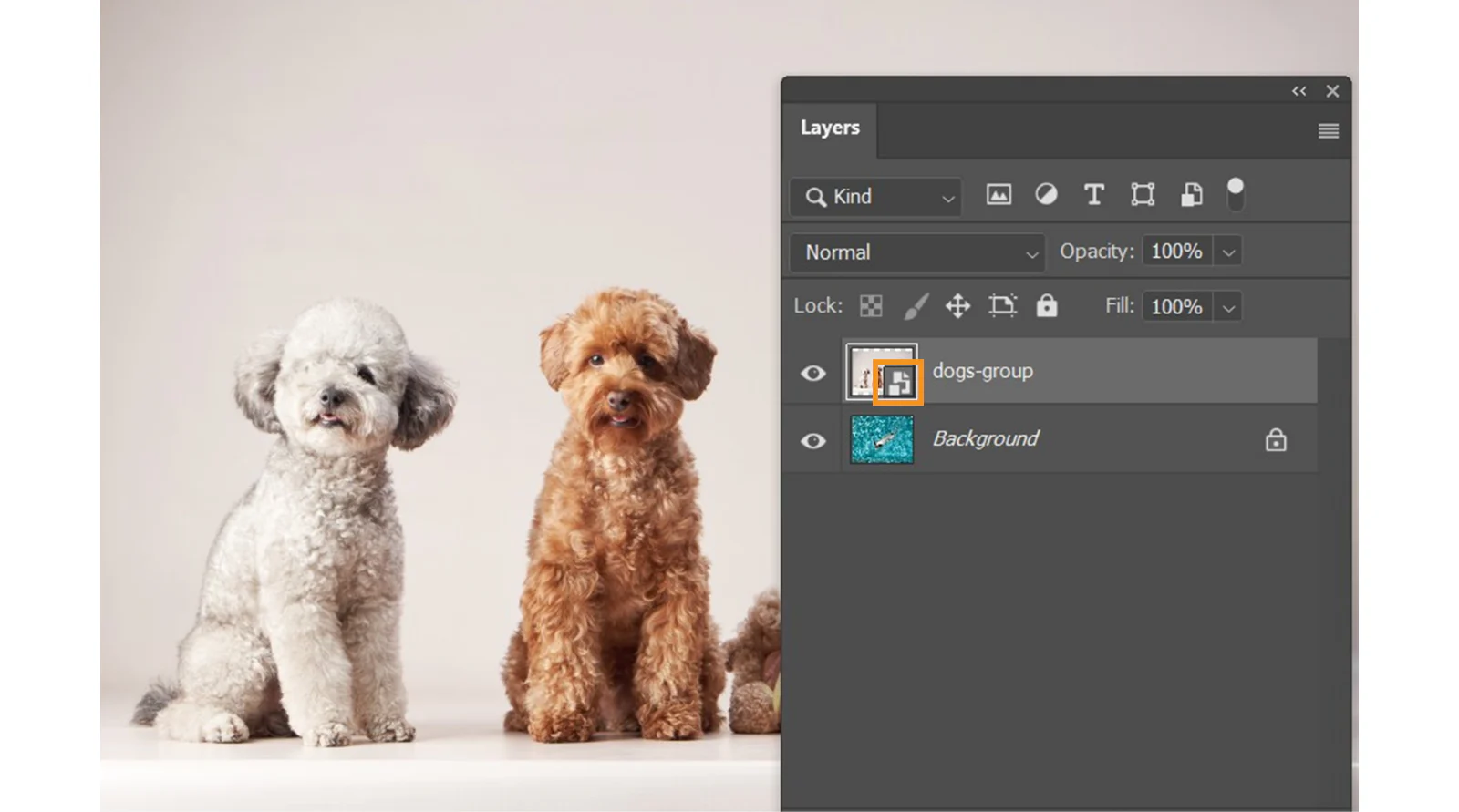Screen dimensions: 1459x812
Task: Lock artboard nesting icon
Action: 1002,306
